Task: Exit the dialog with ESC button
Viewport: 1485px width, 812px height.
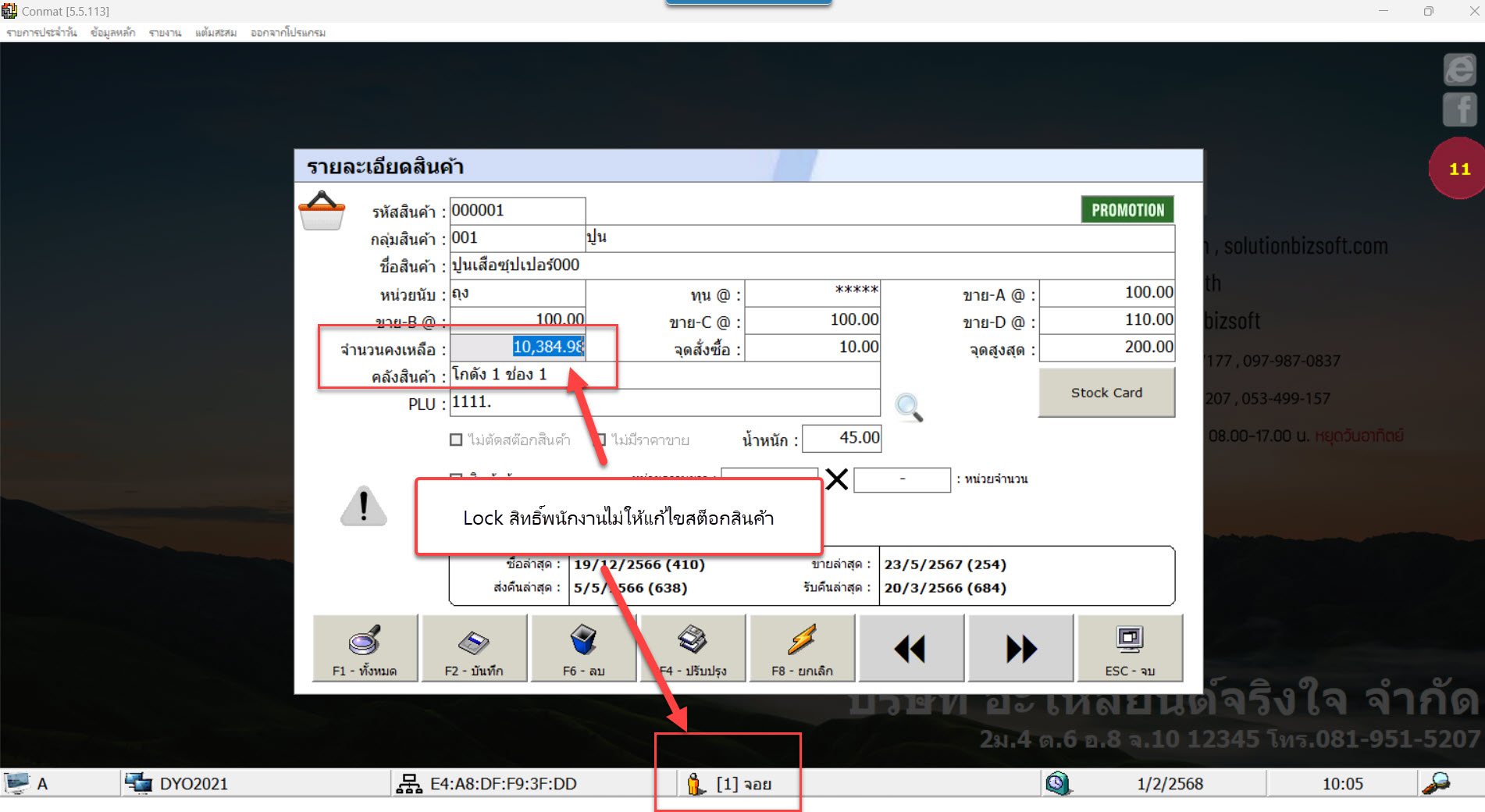Action: click(1129, 648)
